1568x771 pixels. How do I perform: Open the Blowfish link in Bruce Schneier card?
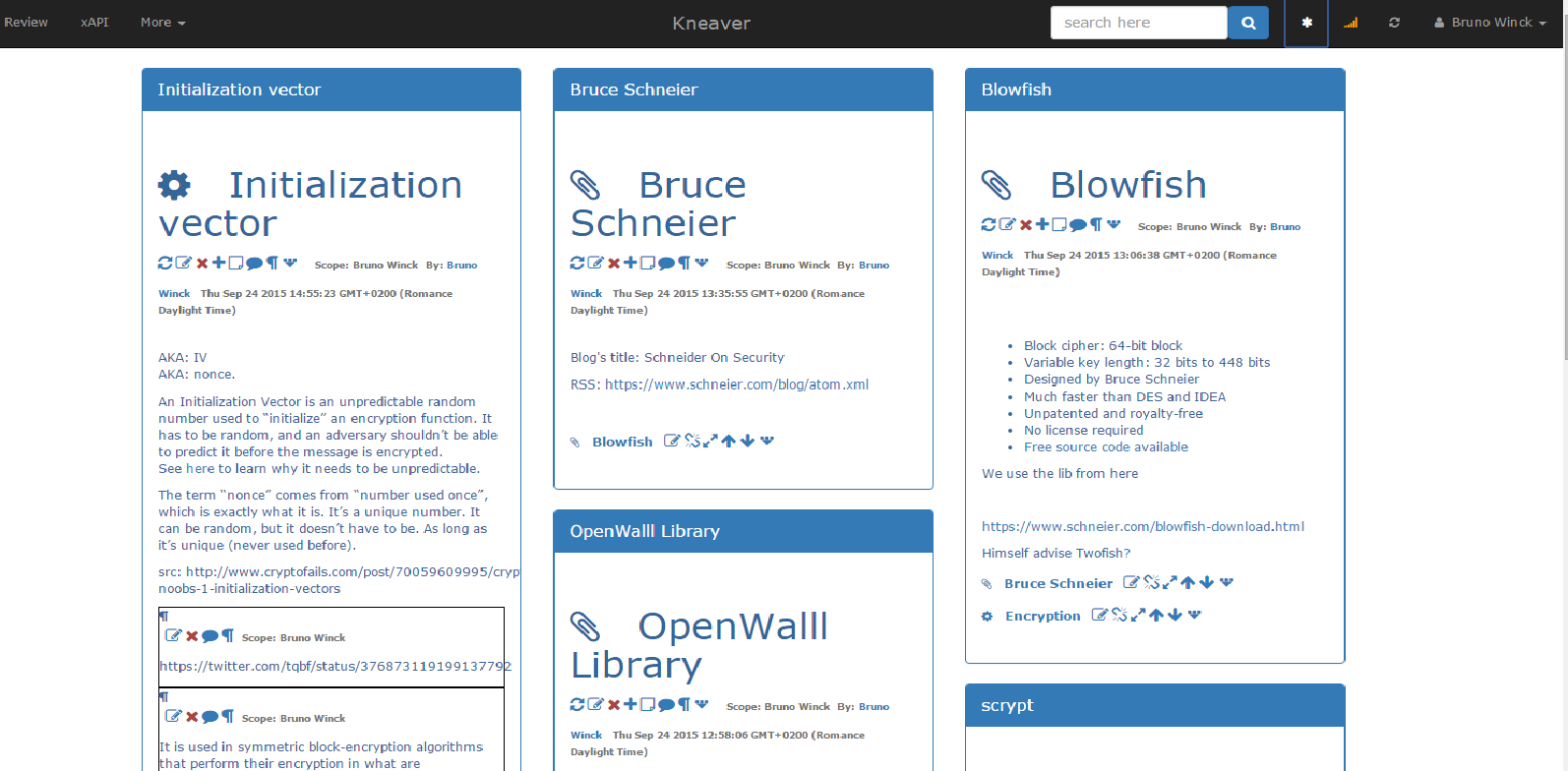point(622,442)
